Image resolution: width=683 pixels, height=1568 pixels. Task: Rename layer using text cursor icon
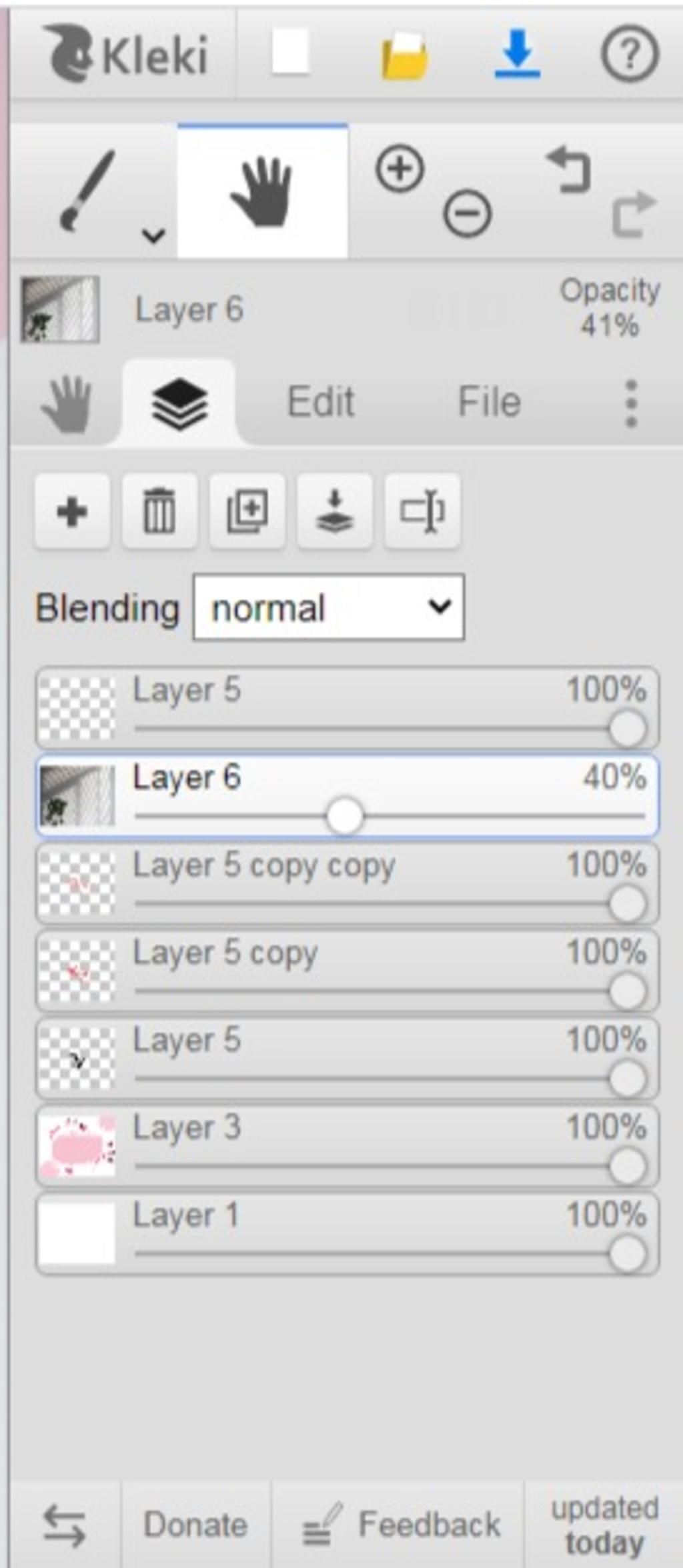coord(422,512)
